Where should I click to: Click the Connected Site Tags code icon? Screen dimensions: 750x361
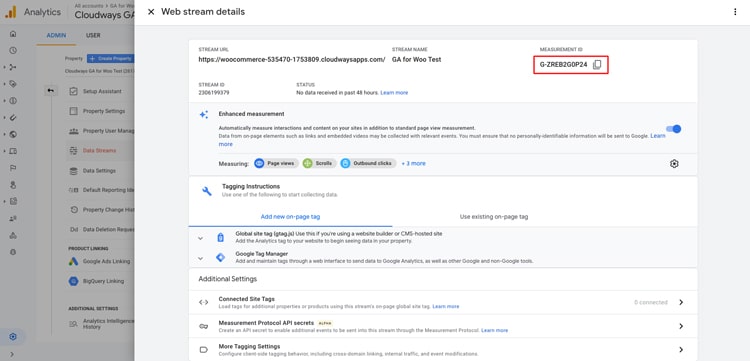(x=203, y=302)
